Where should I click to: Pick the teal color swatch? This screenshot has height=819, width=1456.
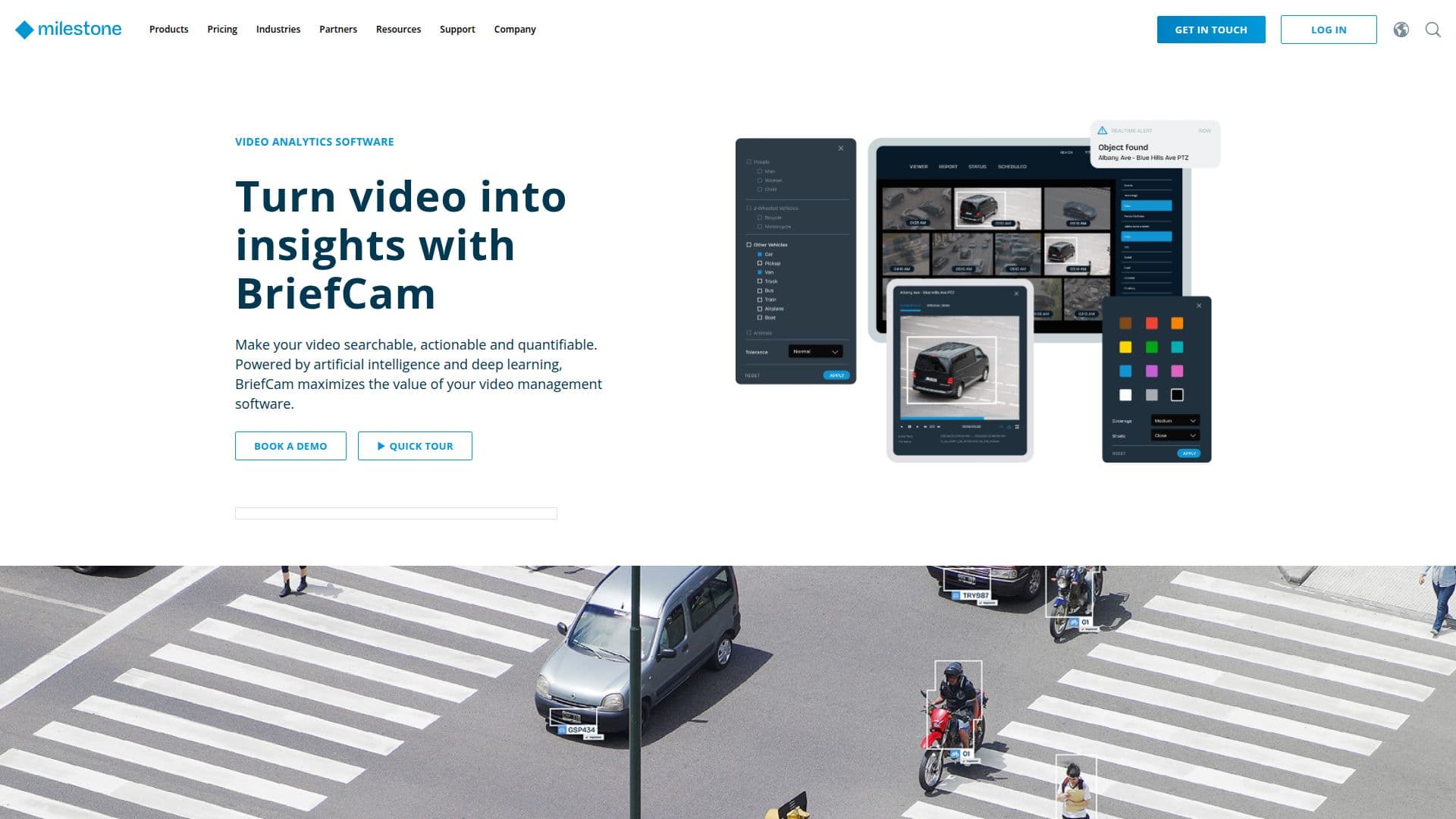coord(1177,347)
